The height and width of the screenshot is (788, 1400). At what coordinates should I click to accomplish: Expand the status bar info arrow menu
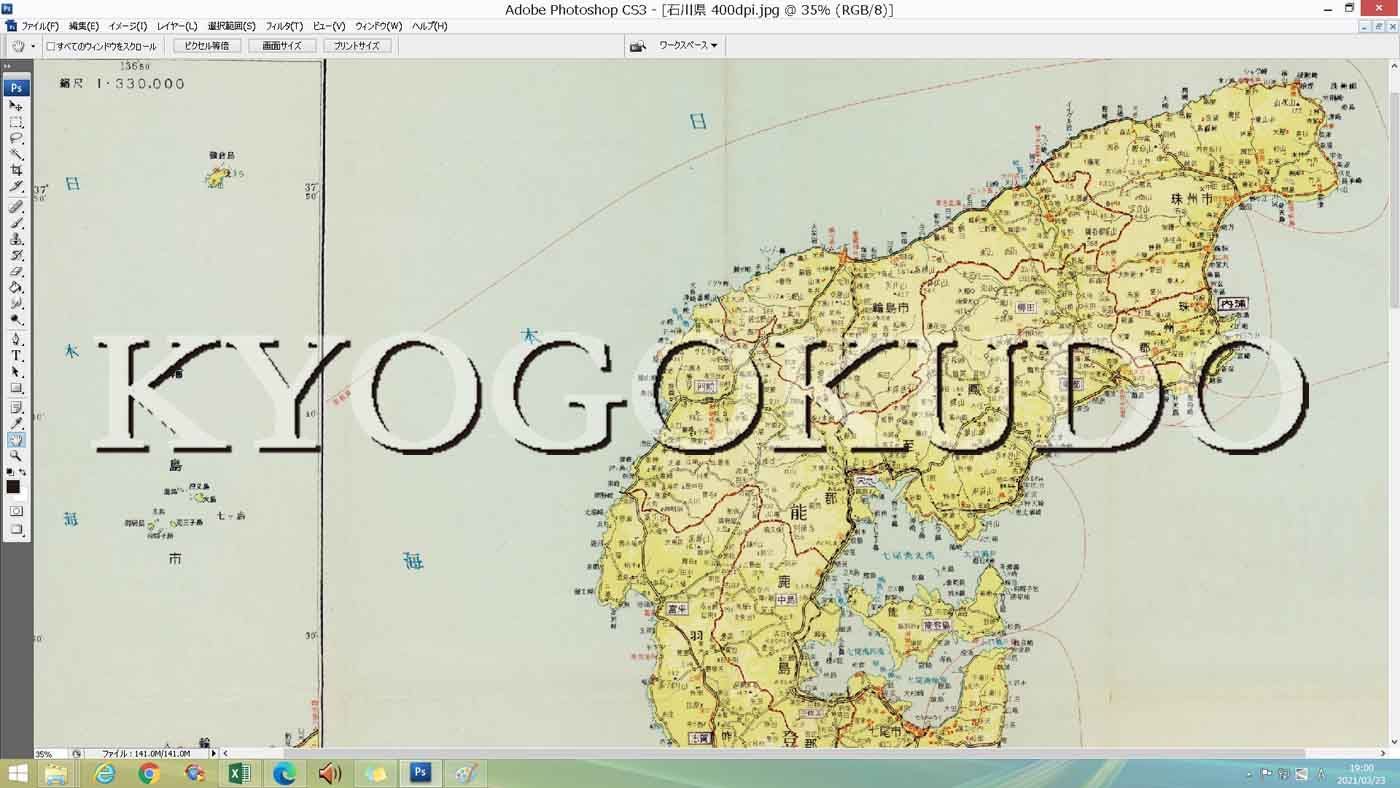tap(214, 753)
